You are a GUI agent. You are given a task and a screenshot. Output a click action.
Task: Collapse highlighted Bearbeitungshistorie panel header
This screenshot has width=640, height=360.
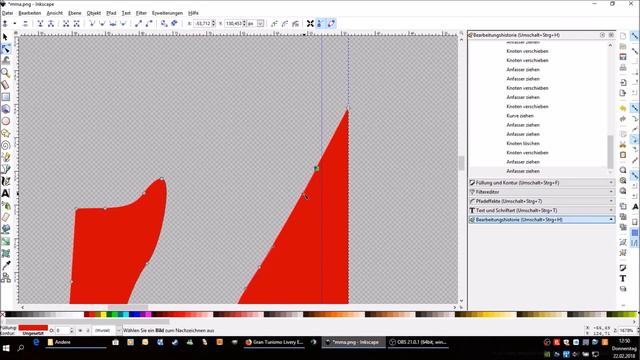pos(542,220)
